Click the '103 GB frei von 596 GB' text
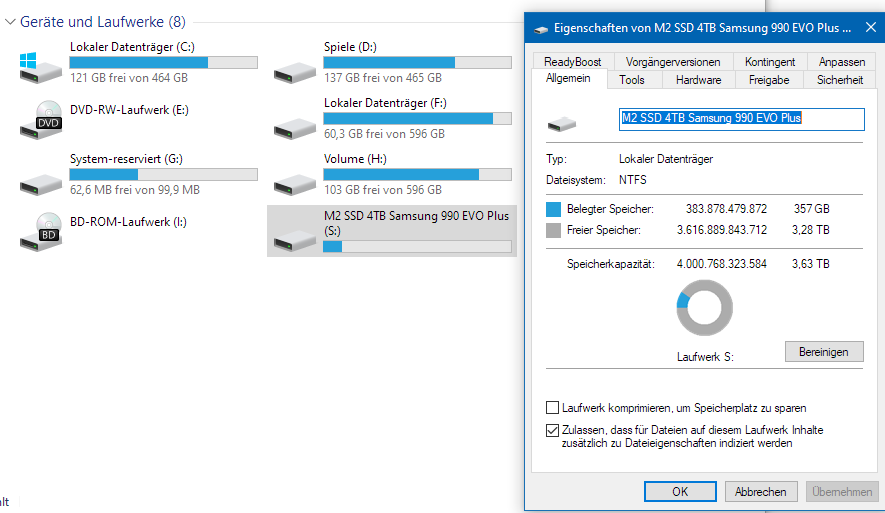 pyautogui.click(x=383, y=190)
